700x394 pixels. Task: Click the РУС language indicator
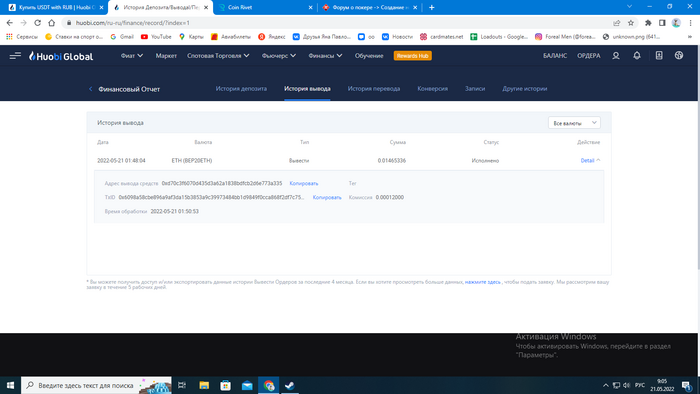pyautogui.click(x=640, y=385)
